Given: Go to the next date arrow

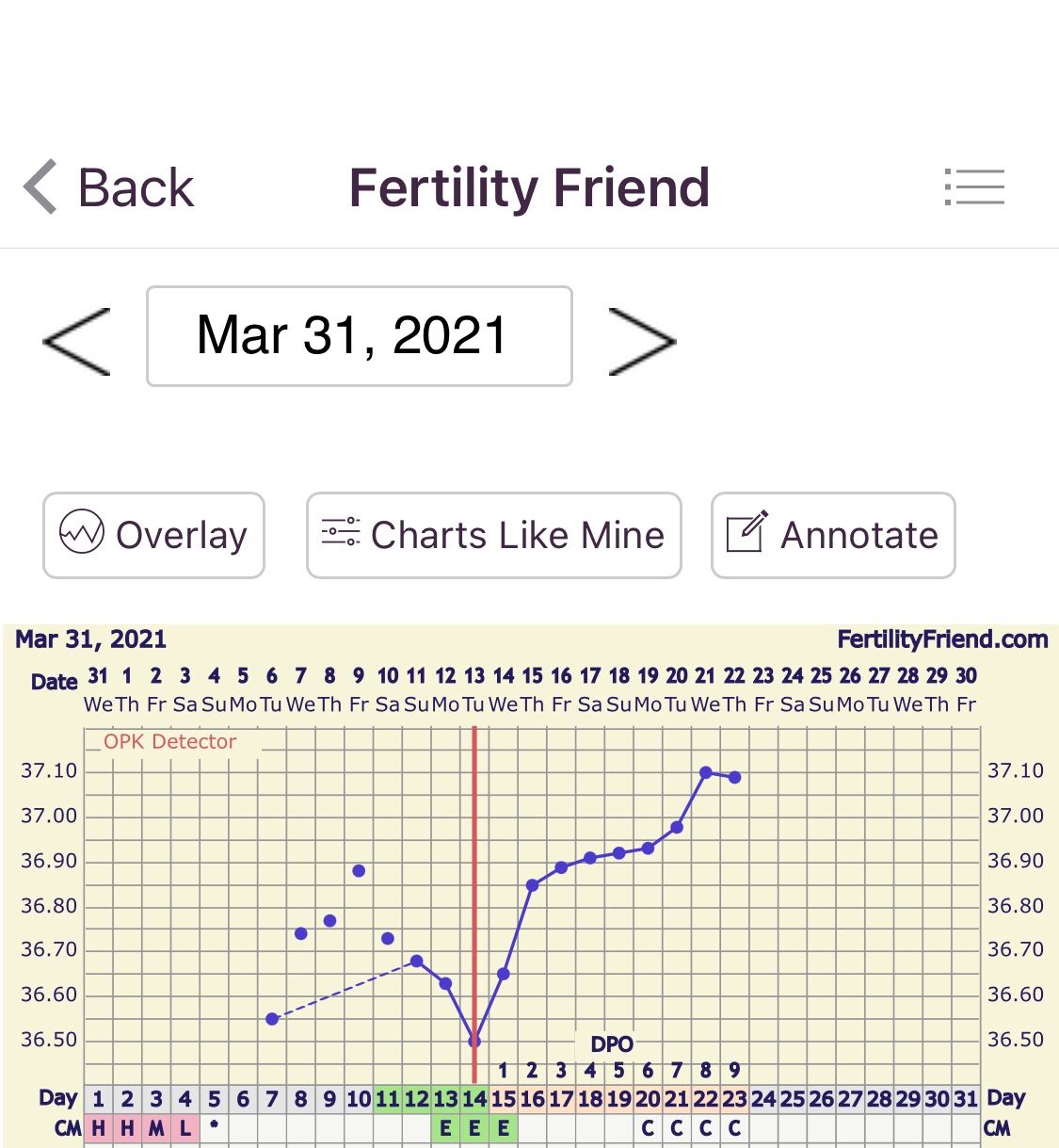Looking at the screenshot, I should pos(642,341).
